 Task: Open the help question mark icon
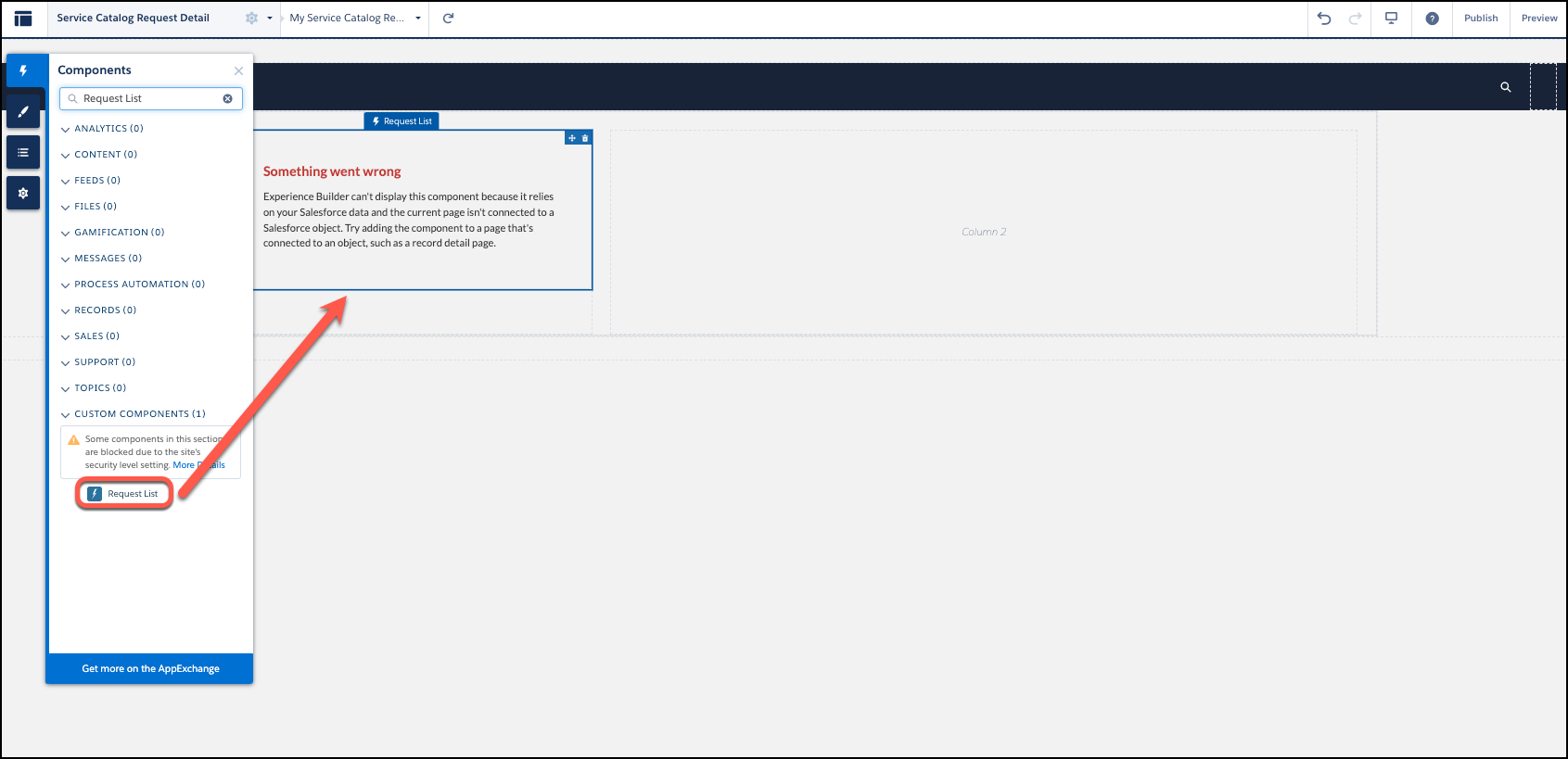point(1432,19)
